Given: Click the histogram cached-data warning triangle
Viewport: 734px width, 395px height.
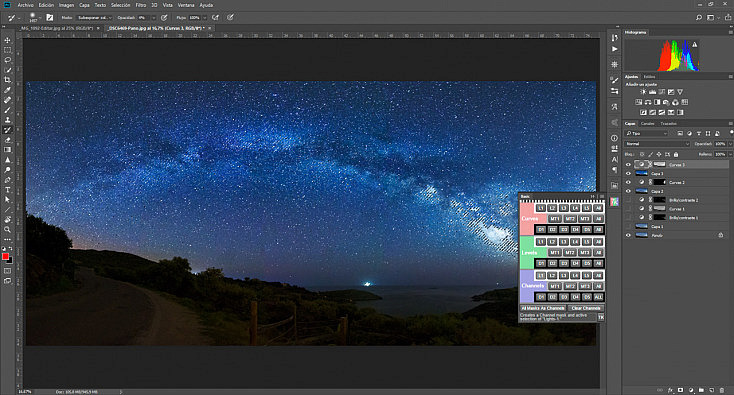Looking at the screenshot, I should [695, 44].
